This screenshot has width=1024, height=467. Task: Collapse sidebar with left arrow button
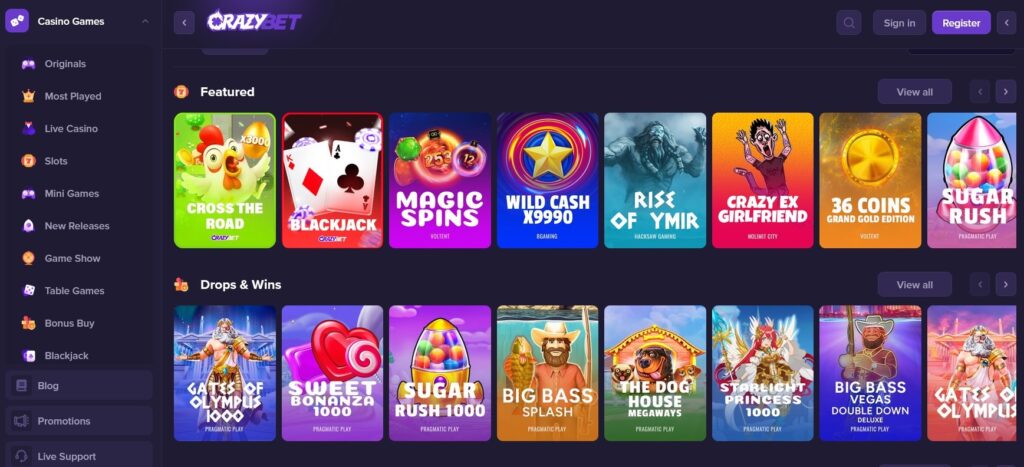[x=184, y=23]
